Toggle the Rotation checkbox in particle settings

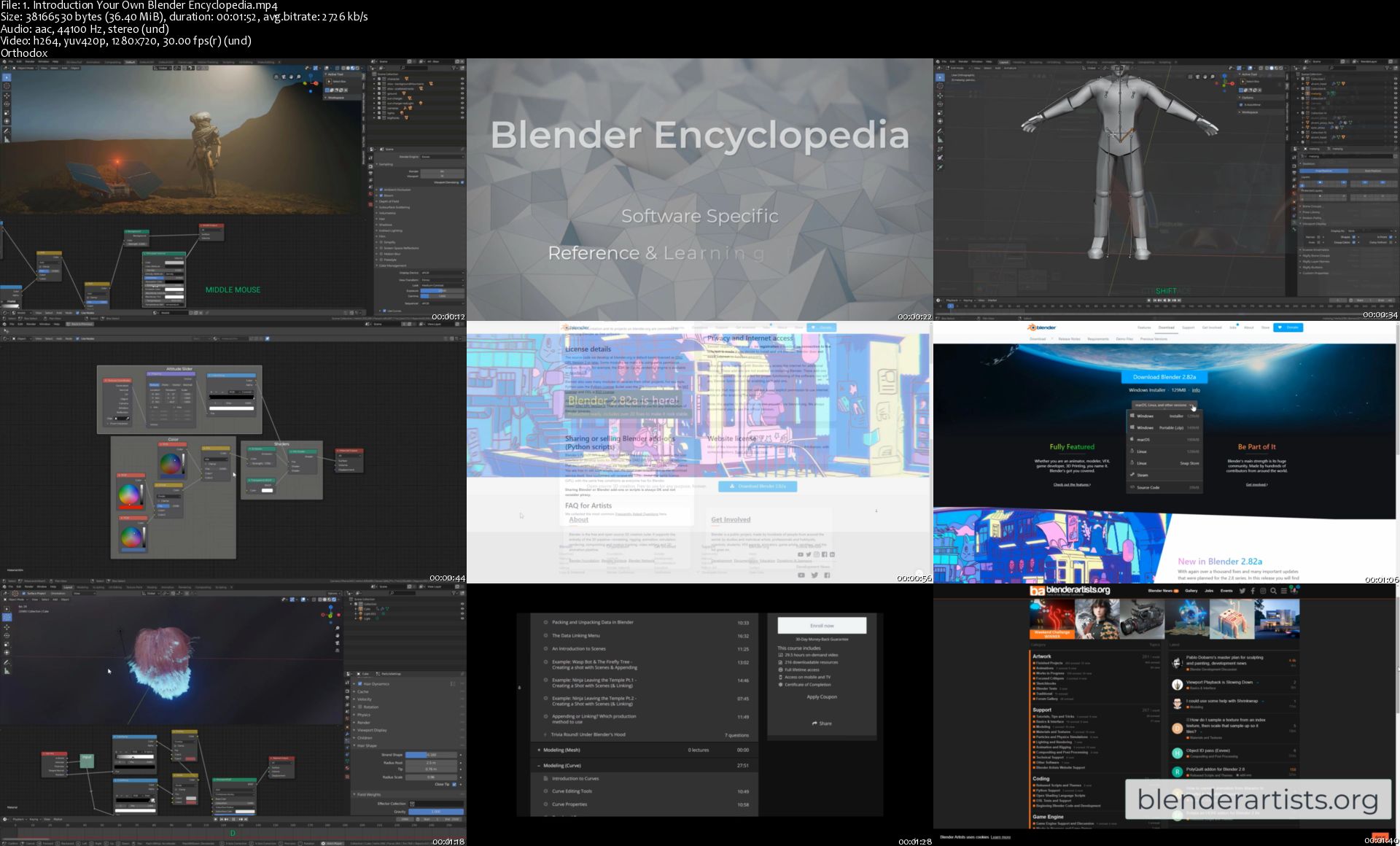pos(359,707)
